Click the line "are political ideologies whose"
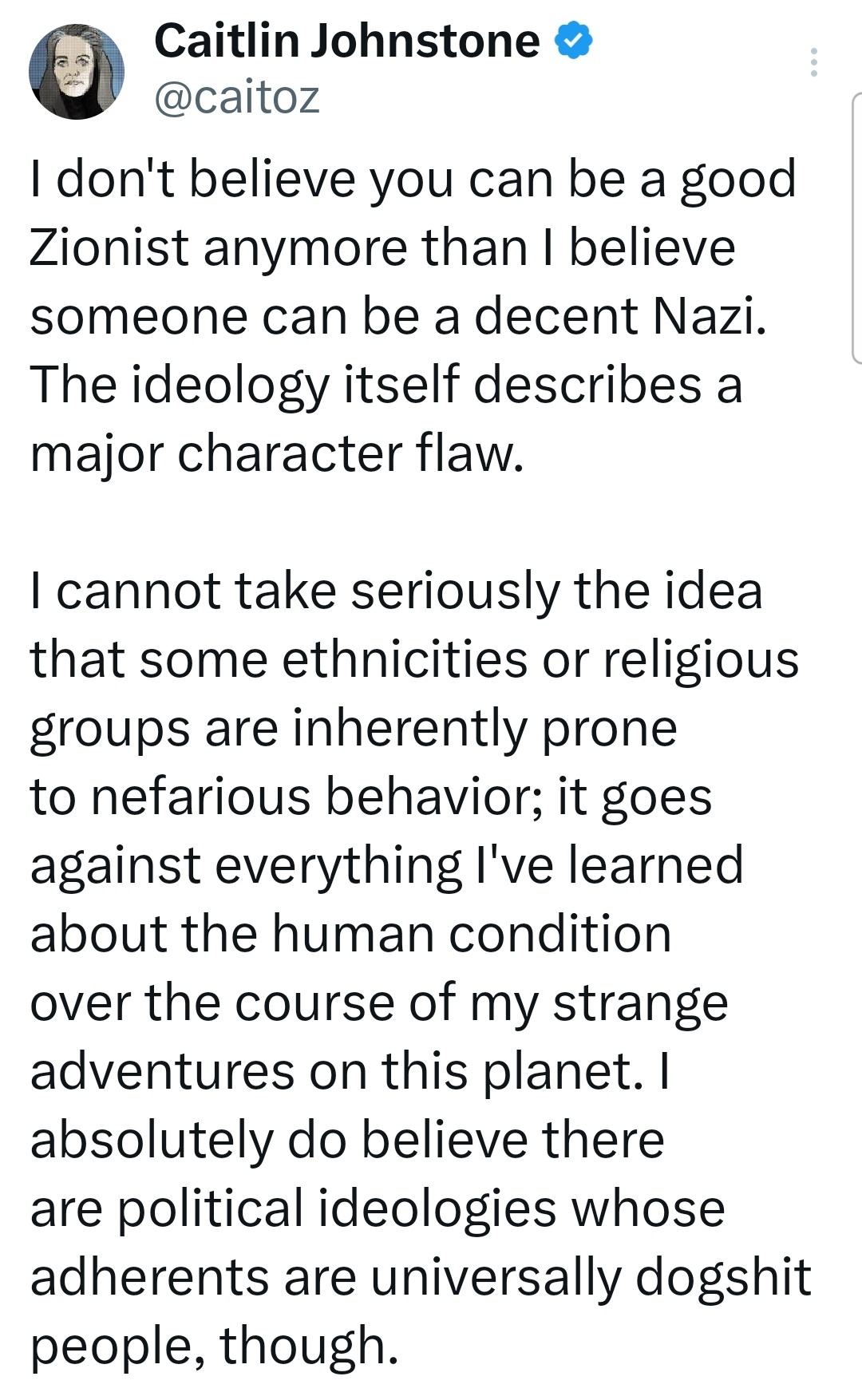This screenshot has height=1400, width=862. 378,1208
